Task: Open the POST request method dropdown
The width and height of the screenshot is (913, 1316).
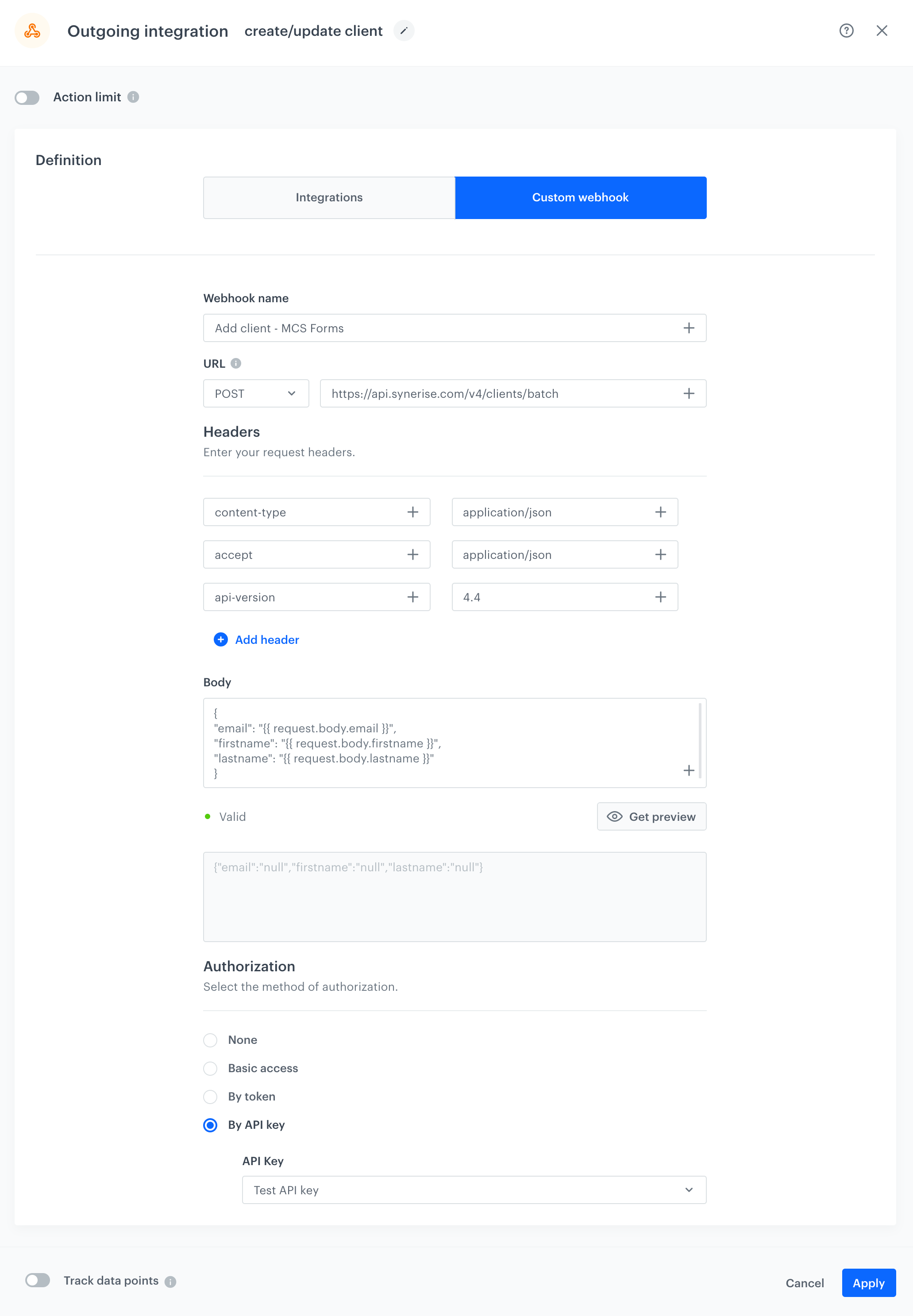Action: tap(256, 393)
